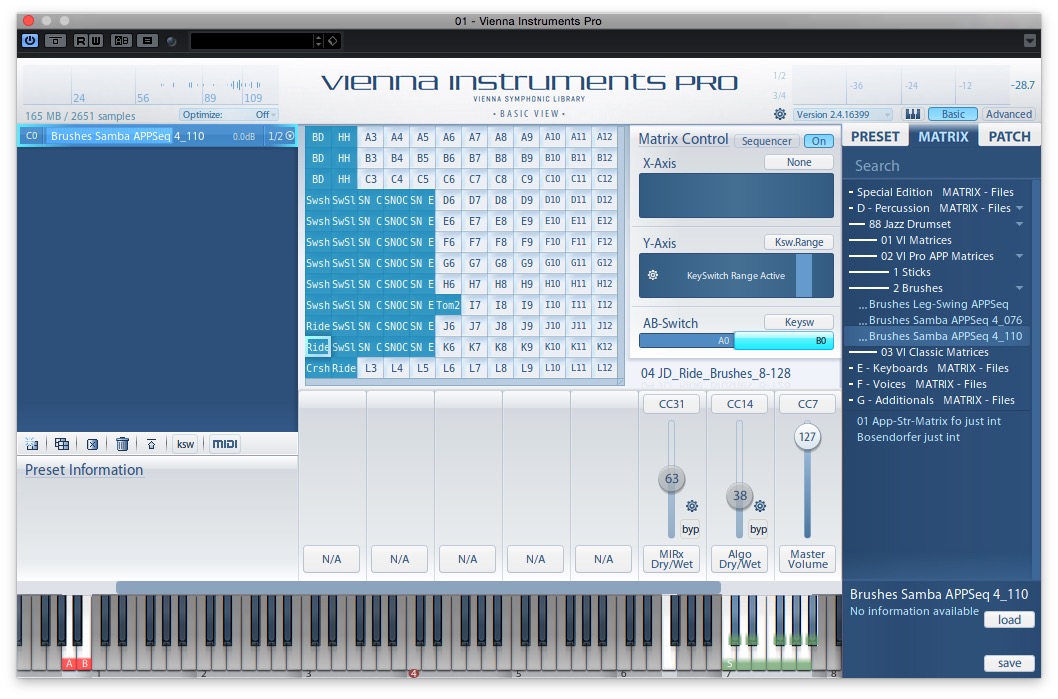The width and height of the screenshot is (1058, 699).
Task: Click the CC14 controller label button
Action: pyautogui.click(x=740, y=403)
